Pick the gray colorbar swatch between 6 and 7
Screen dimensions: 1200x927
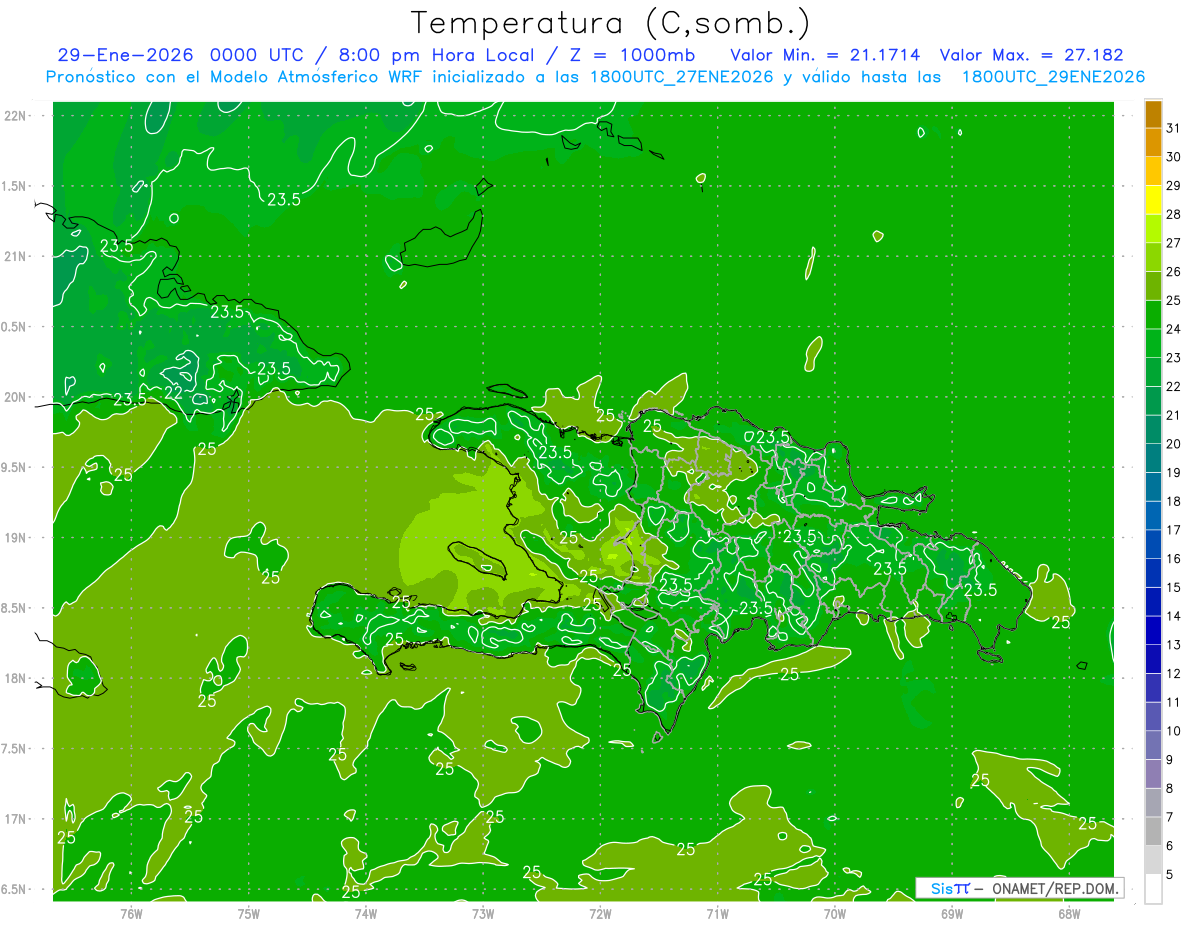point(1153,832)
